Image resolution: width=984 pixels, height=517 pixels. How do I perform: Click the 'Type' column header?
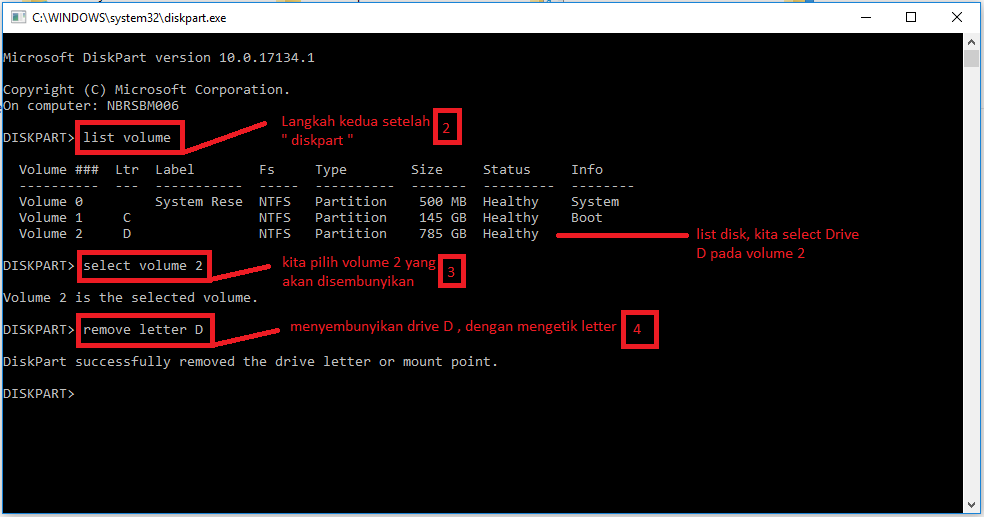pos(331,169)
